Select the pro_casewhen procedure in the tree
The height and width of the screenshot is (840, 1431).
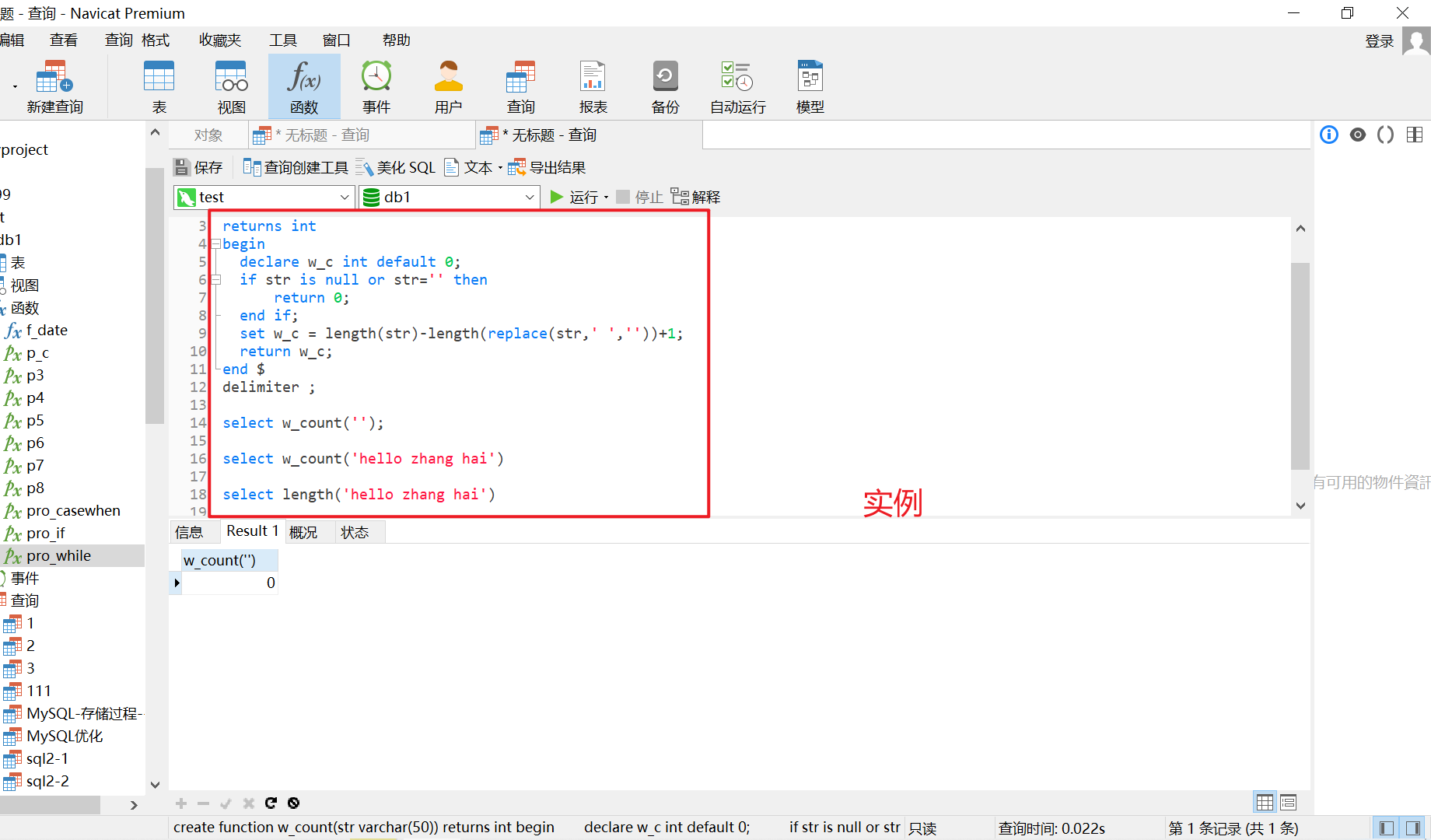click(x=73, y=510)
